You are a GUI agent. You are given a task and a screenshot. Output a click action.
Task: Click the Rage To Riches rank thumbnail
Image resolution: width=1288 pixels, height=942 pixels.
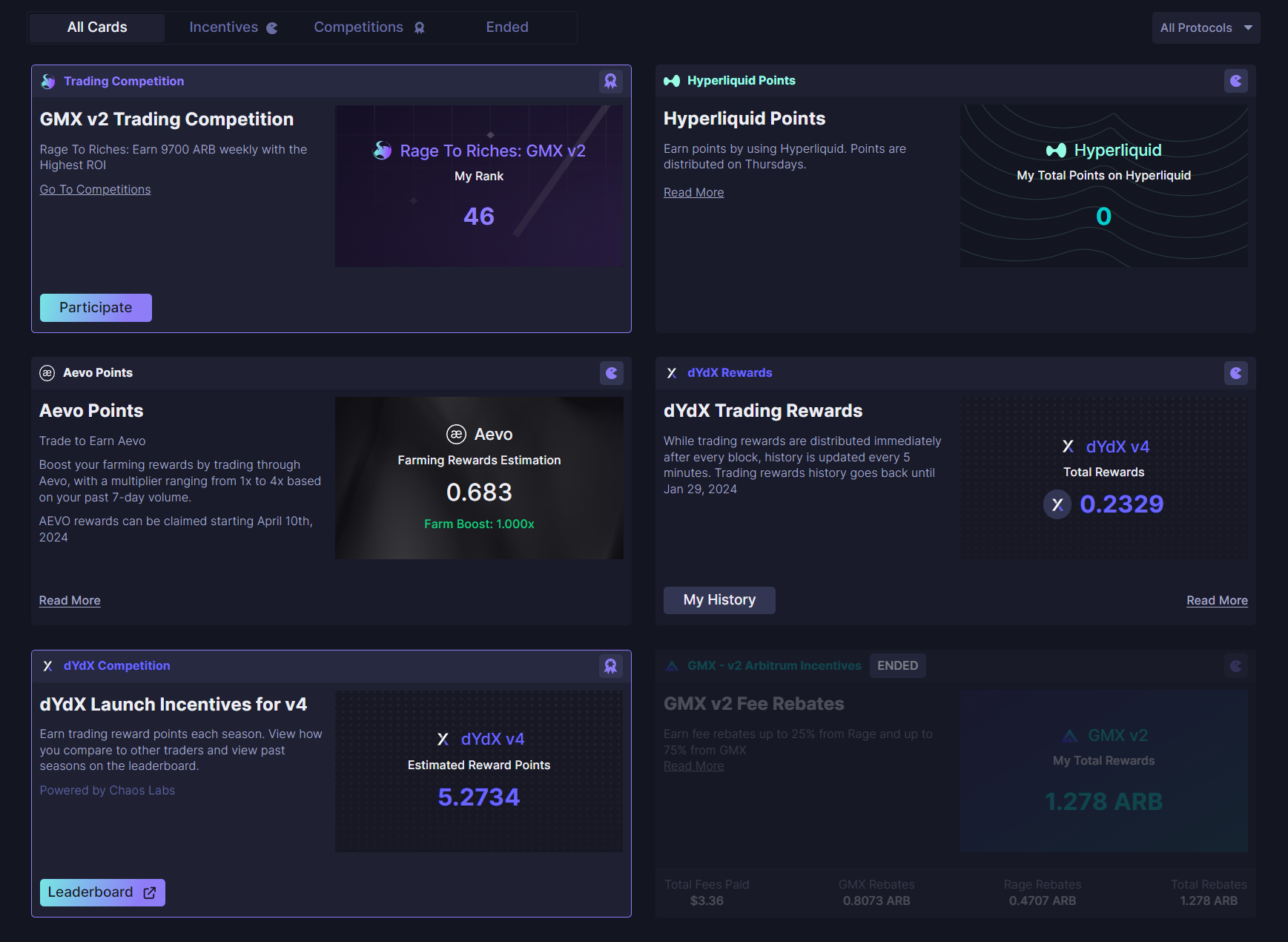pos(478,185)
